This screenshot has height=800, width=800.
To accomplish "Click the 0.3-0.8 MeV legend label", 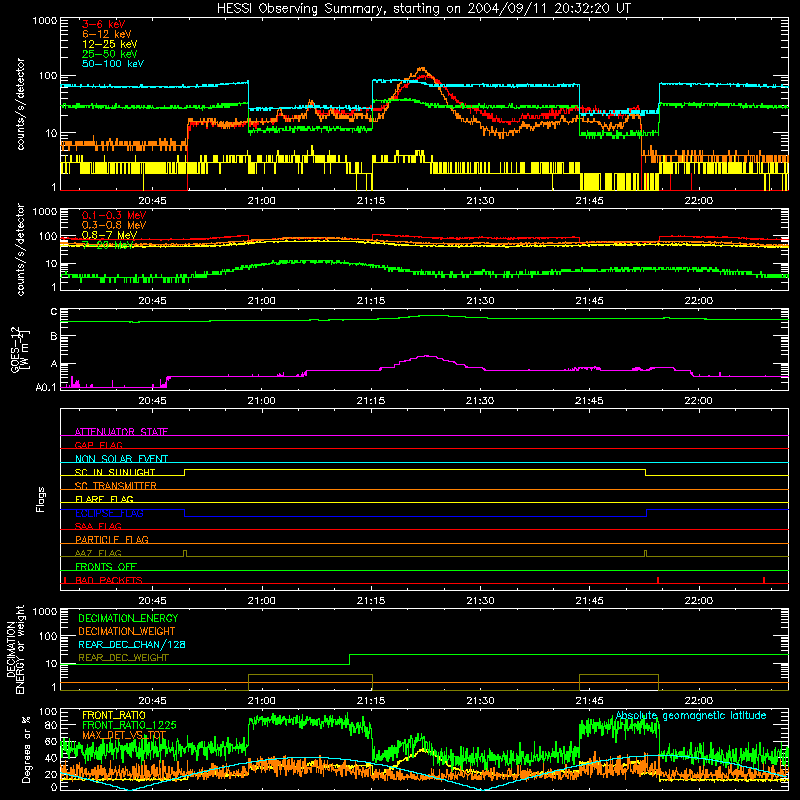I will pyautogui.click(x=114, y=225).
